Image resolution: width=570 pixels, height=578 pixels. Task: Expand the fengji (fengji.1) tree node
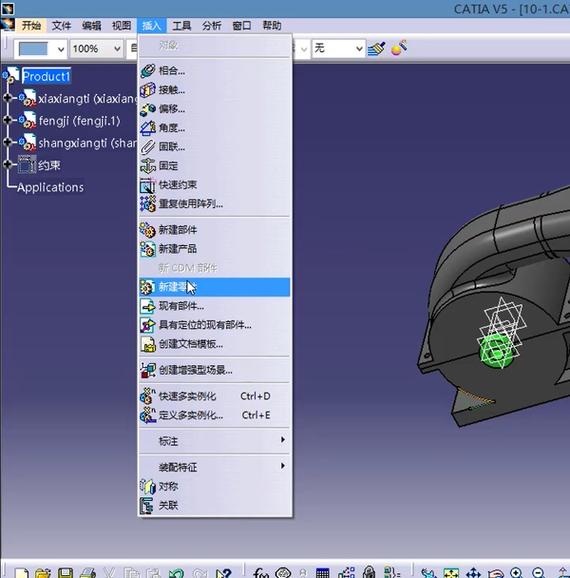pyautogui.click(x=7, y=120)
